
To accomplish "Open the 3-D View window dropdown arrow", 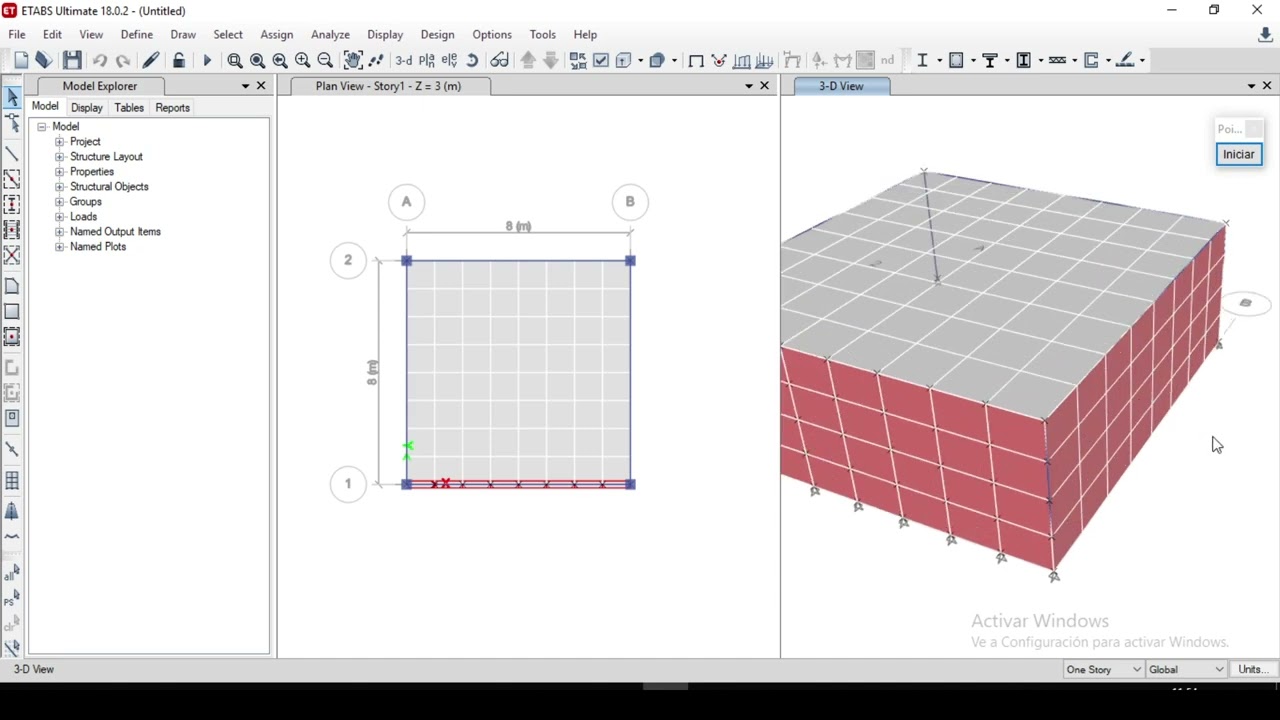I will [x=1251, y=86].
